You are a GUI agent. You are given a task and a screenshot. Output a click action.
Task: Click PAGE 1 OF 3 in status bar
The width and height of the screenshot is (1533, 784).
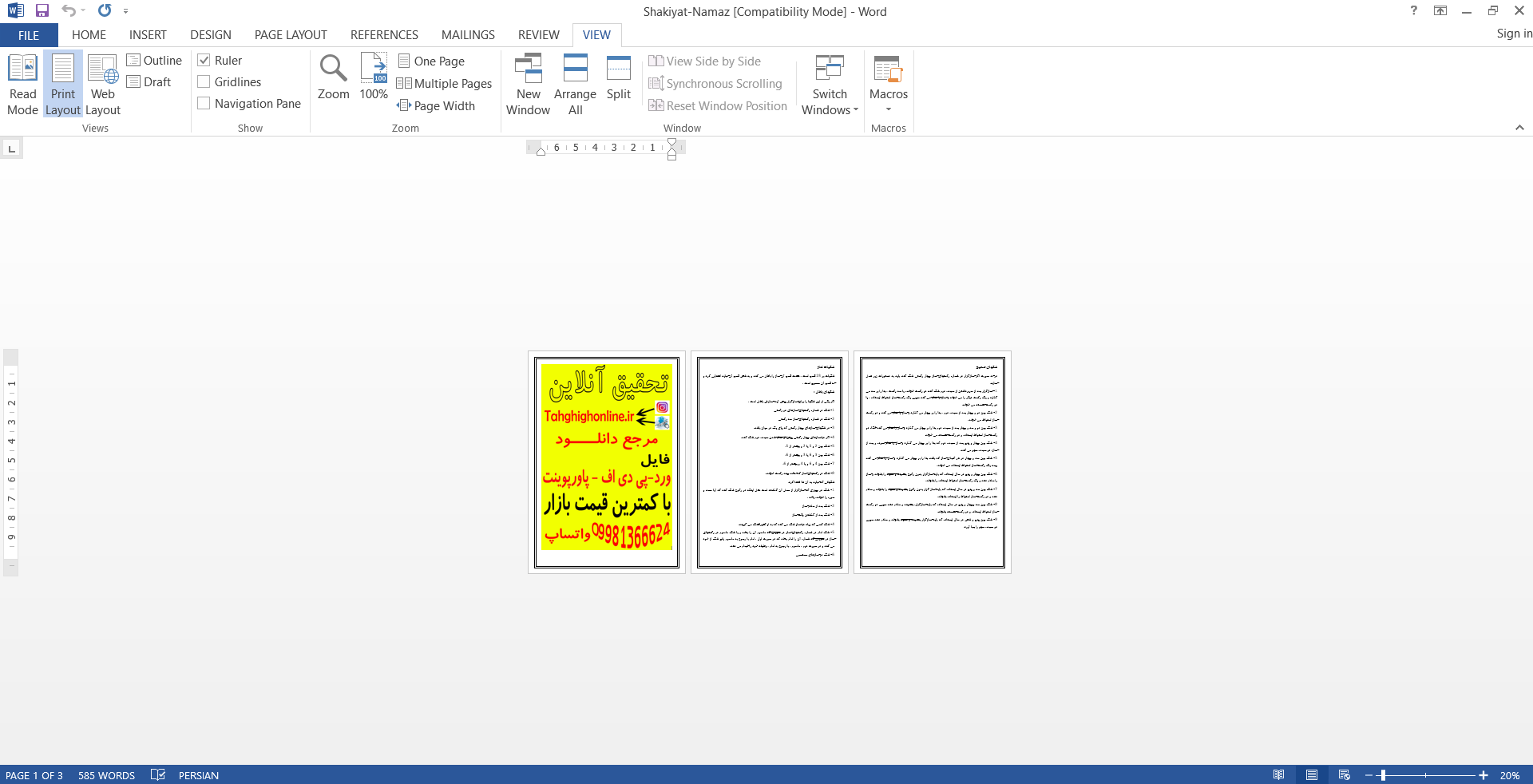click(34, 775)
